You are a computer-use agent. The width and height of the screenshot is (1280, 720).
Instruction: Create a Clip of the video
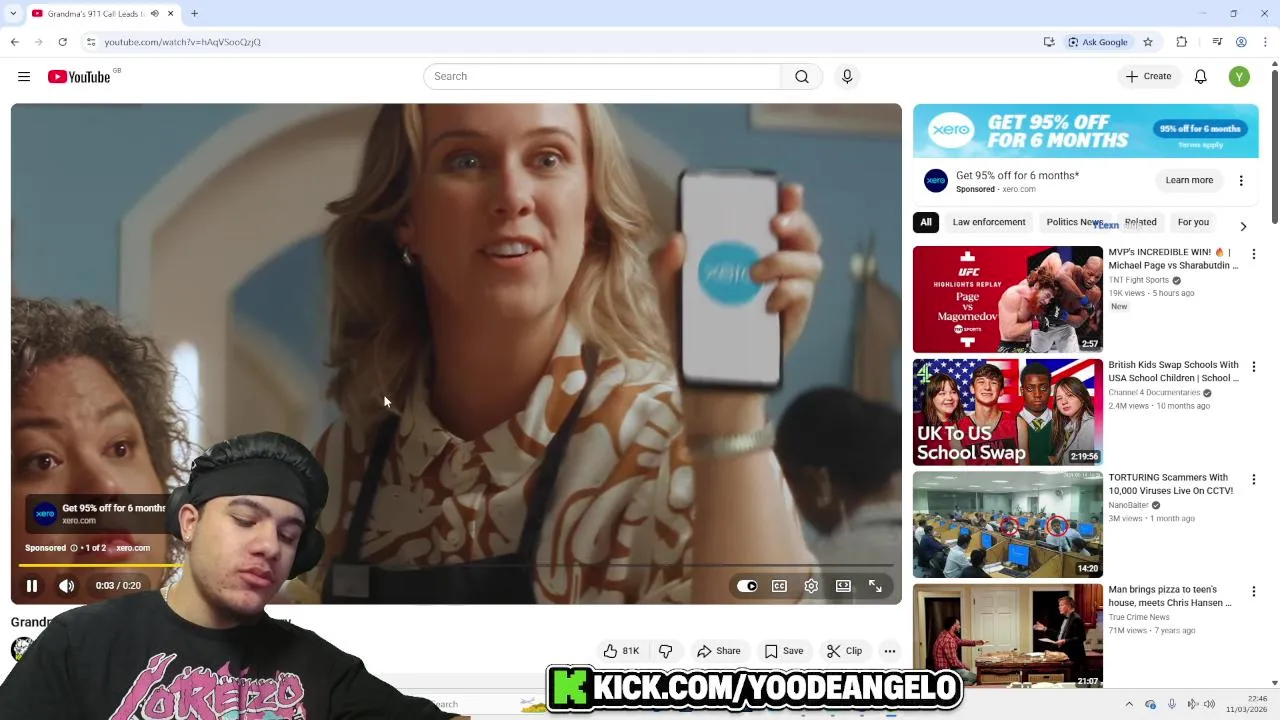[844, 651]
